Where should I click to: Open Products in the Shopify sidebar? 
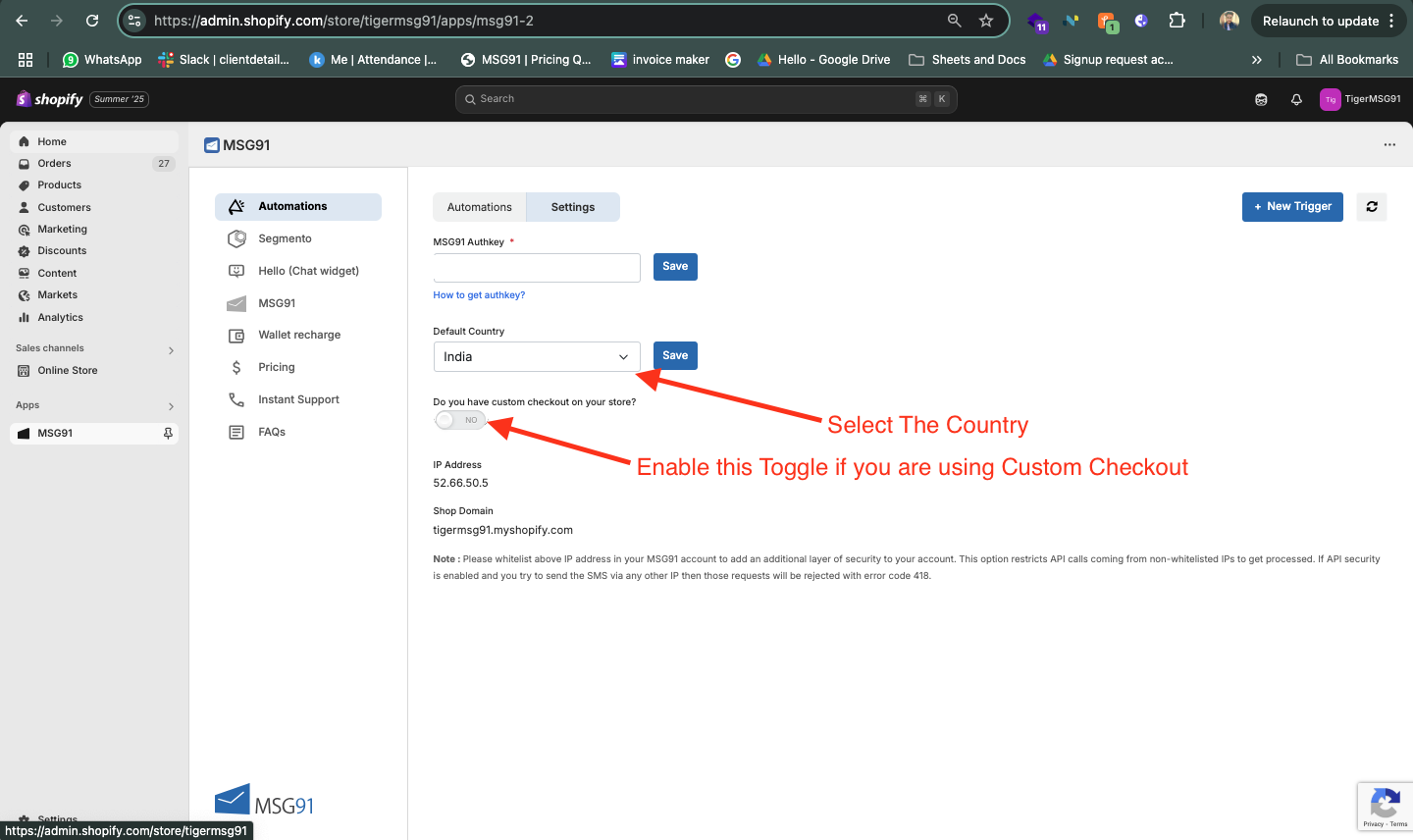(x=94, y=185)
